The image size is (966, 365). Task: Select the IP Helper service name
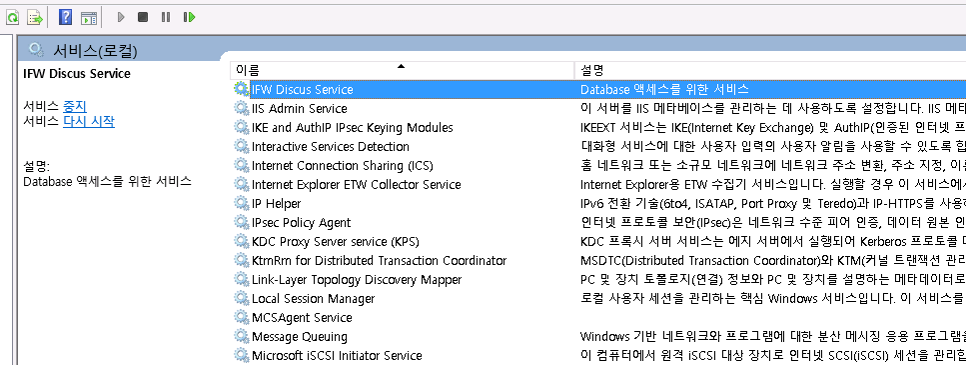coord(277,203)
